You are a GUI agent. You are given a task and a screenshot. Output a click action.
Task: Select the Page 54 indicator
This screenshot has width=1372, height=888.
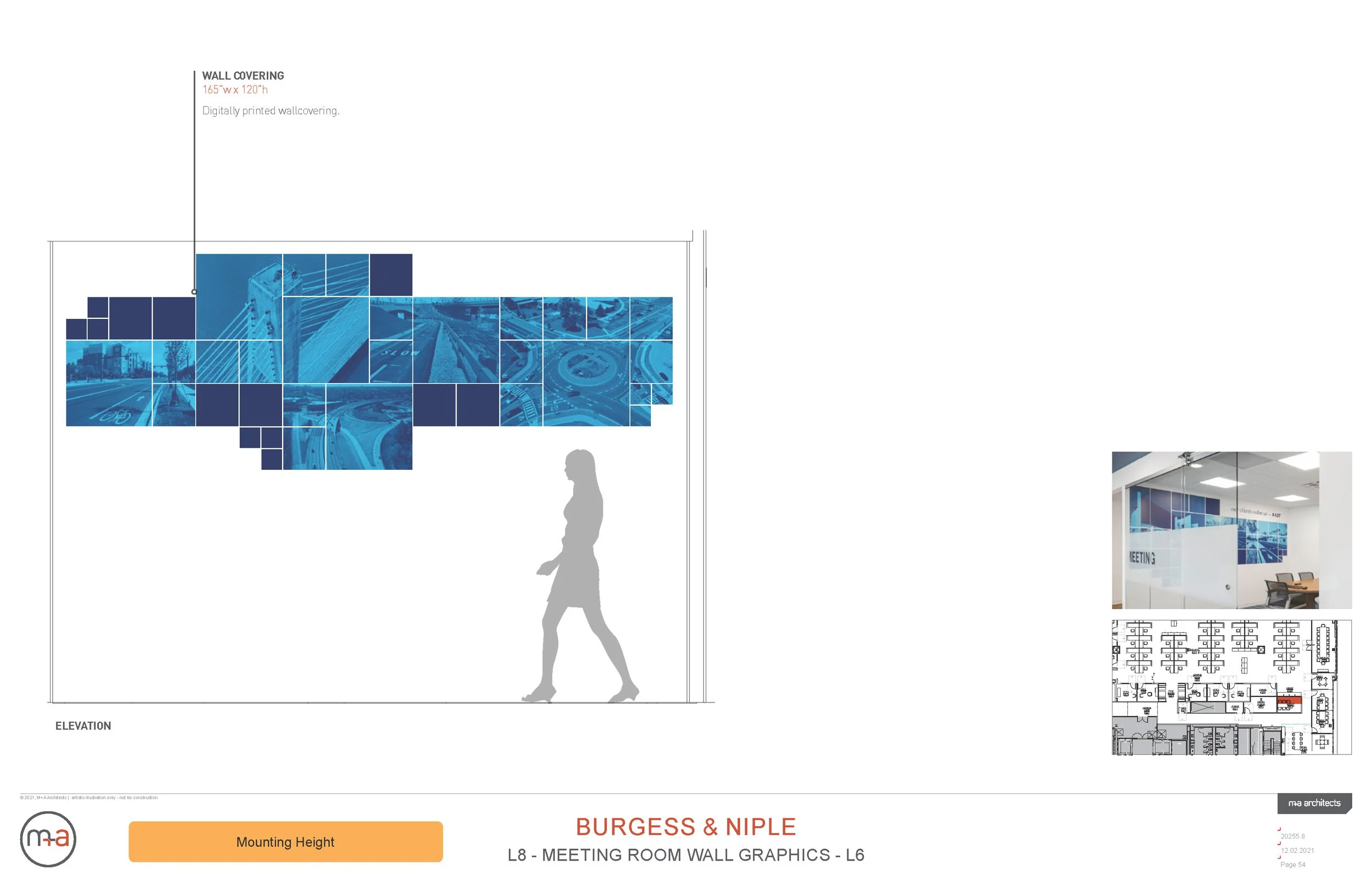point(1292,864)
